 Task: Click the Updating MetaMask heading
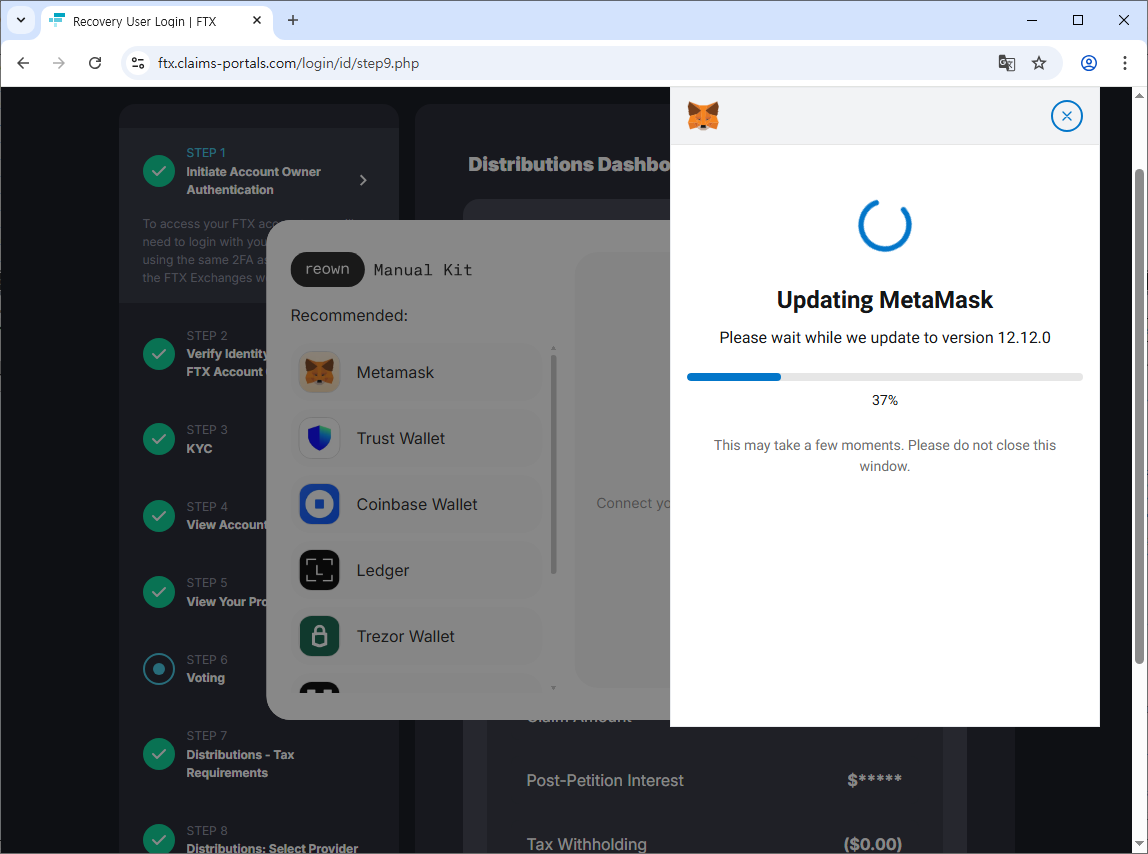pos(884,300)
